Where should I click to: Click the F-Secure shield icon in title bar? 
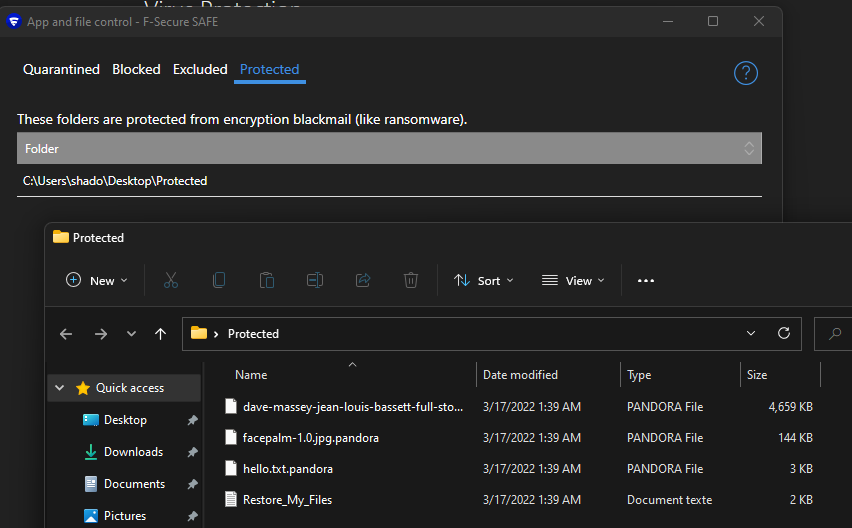[x=14, y=22]
